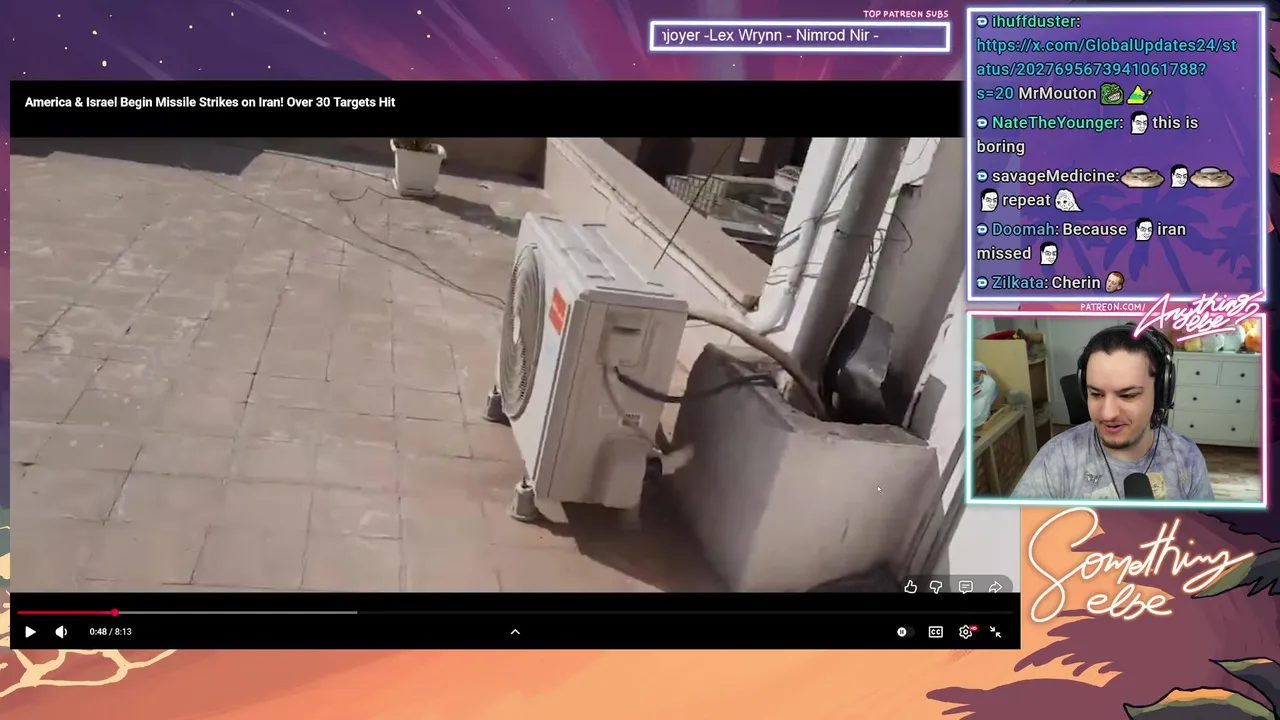Open the video comments icon
Screen dimensions: 1280x720
click(x=965, y=587)
